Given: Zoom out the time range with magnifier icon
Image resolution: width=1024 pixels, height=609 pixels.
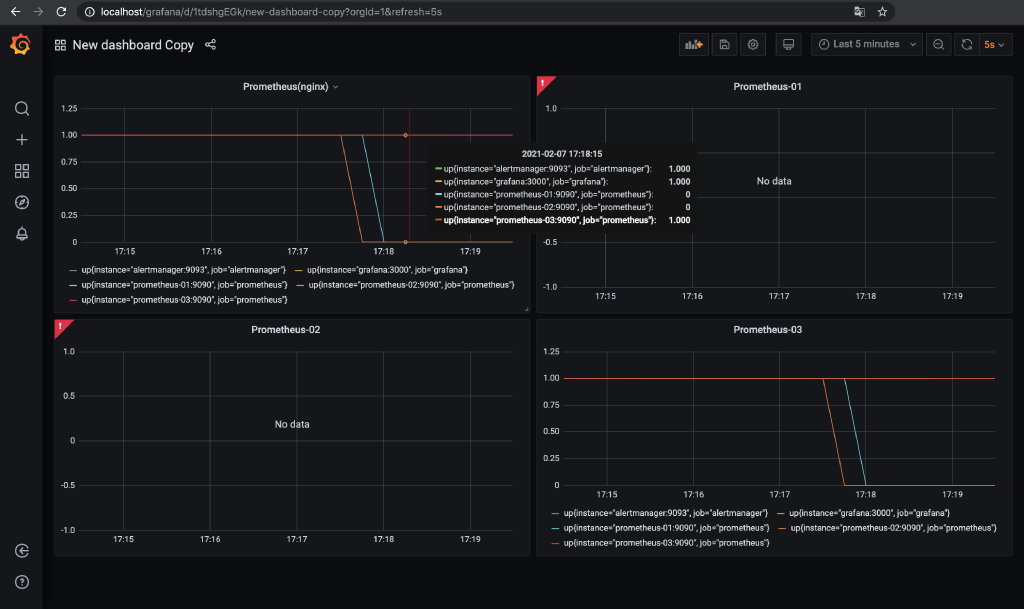Looking at the screenshot, I should [938, 44].
